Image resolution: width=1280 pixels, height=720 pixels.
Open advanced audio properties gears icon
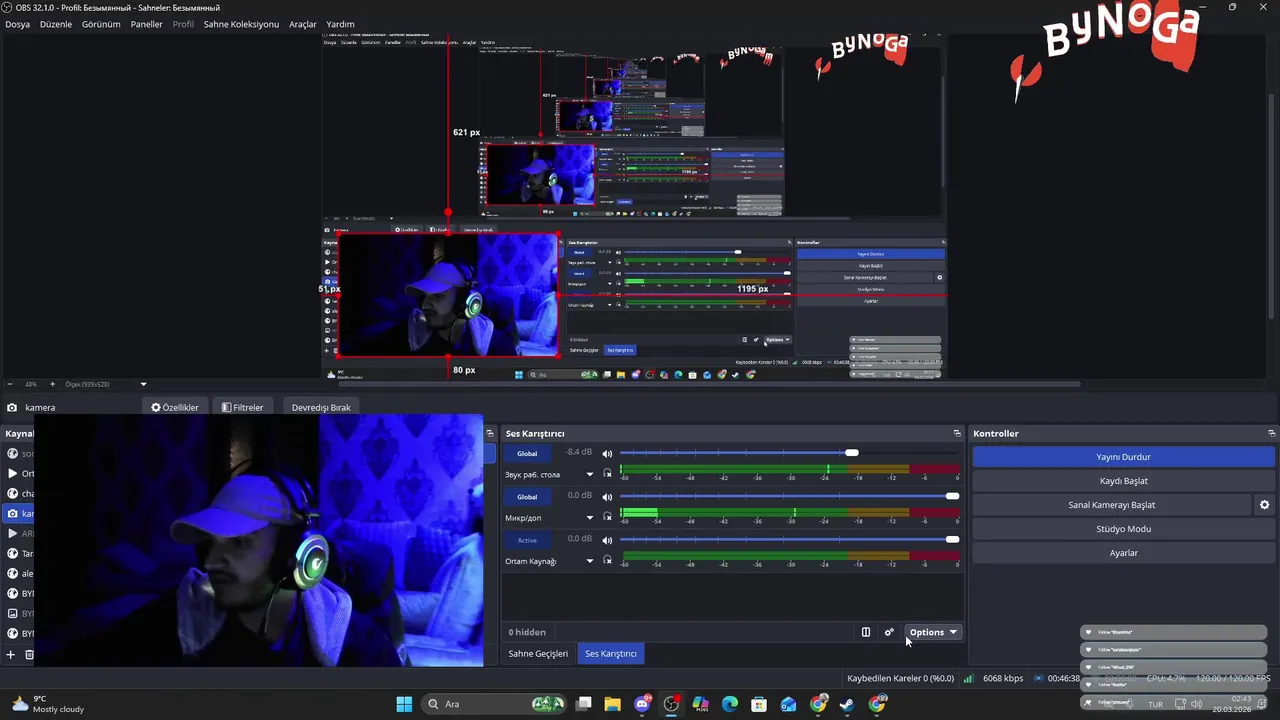[x=889, y=632]
